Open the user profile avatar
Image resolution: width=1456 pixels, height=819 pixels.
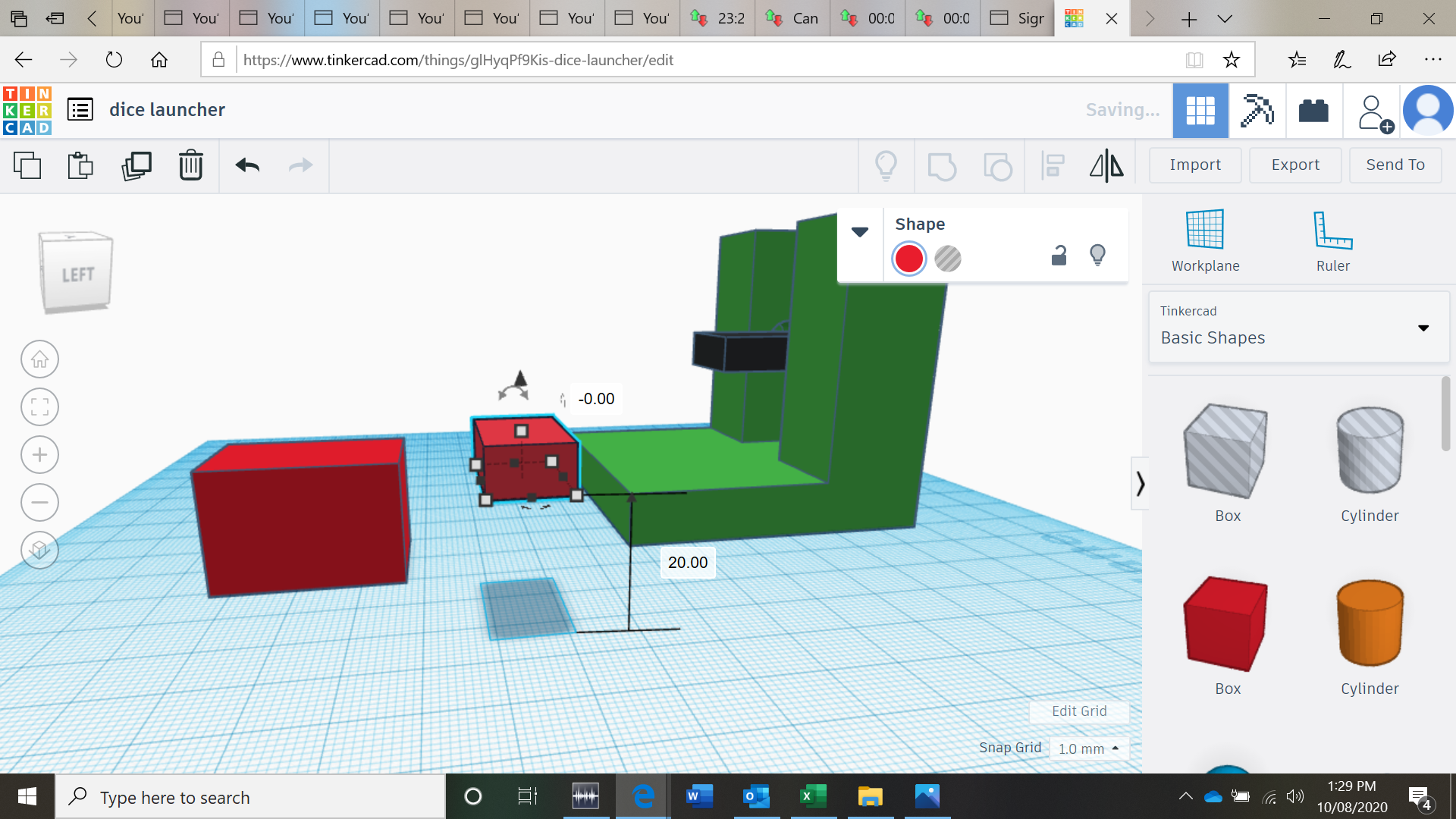(x=1428, y=111)
